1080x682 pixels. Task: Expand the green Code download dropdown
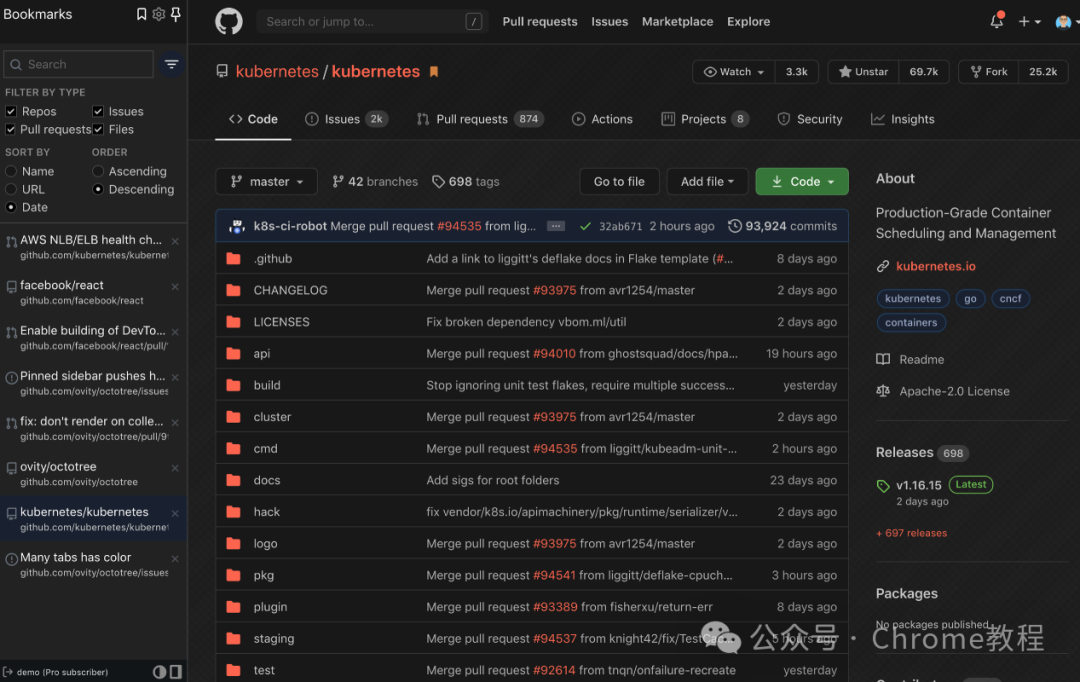pyautogui.click(x=802, y=181)
